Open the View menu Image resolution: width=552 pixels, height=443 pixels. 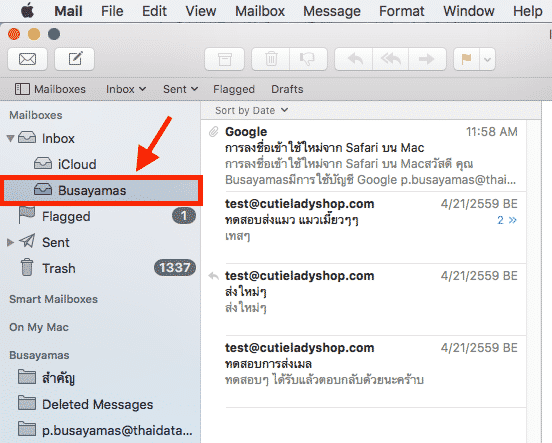coord(201,11)
